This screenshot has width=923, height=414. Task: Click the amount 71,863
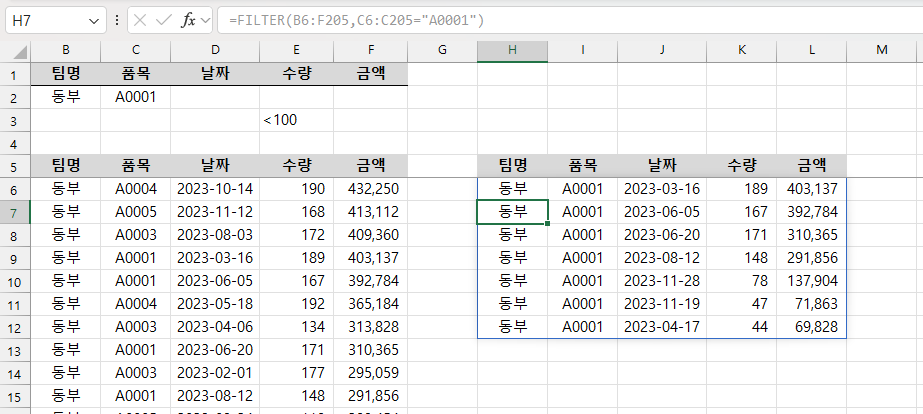(811, 304)
